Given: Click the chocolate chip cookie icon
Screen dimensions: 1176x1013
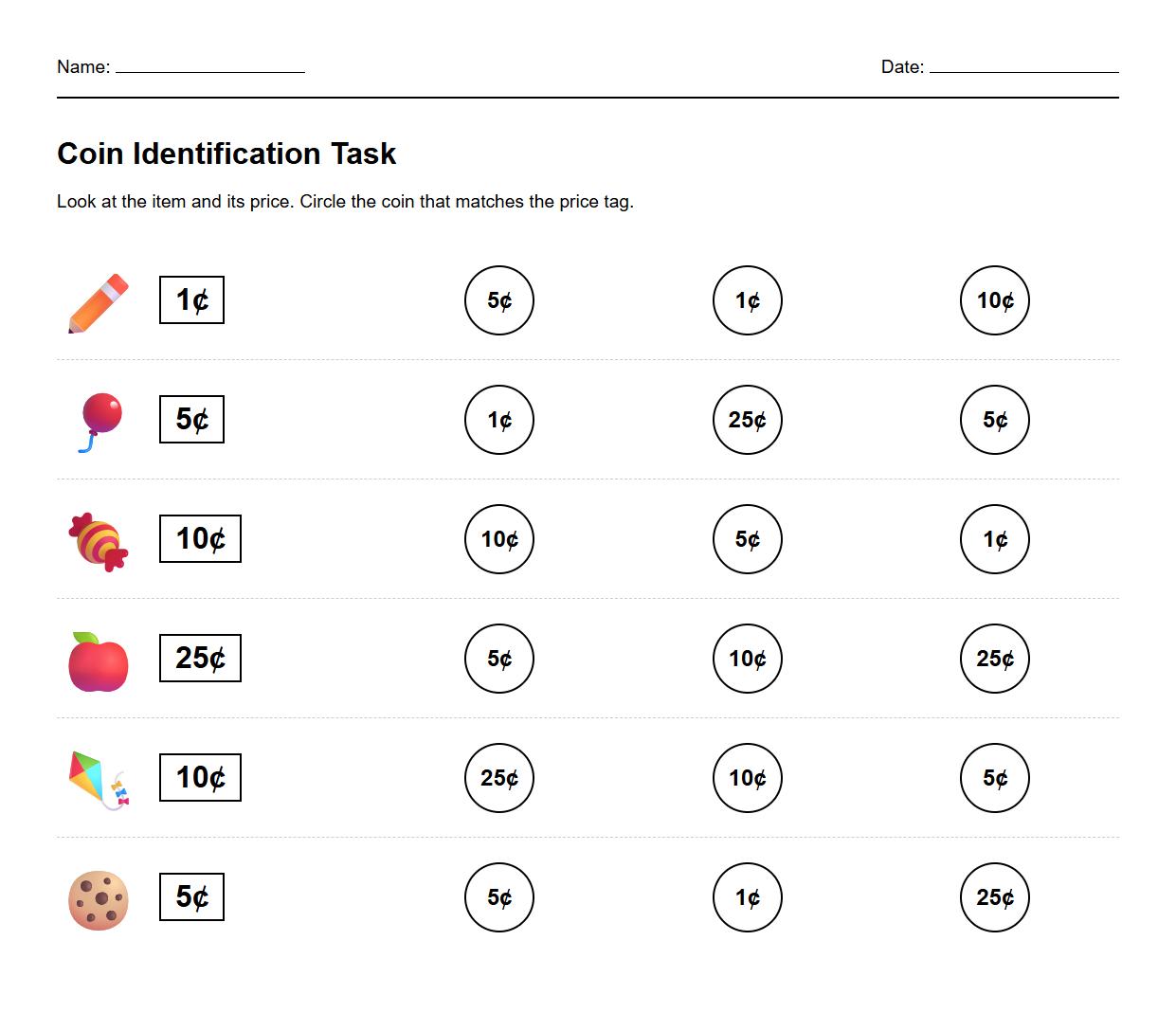Looking at the screenshot, I should [99, 899].
